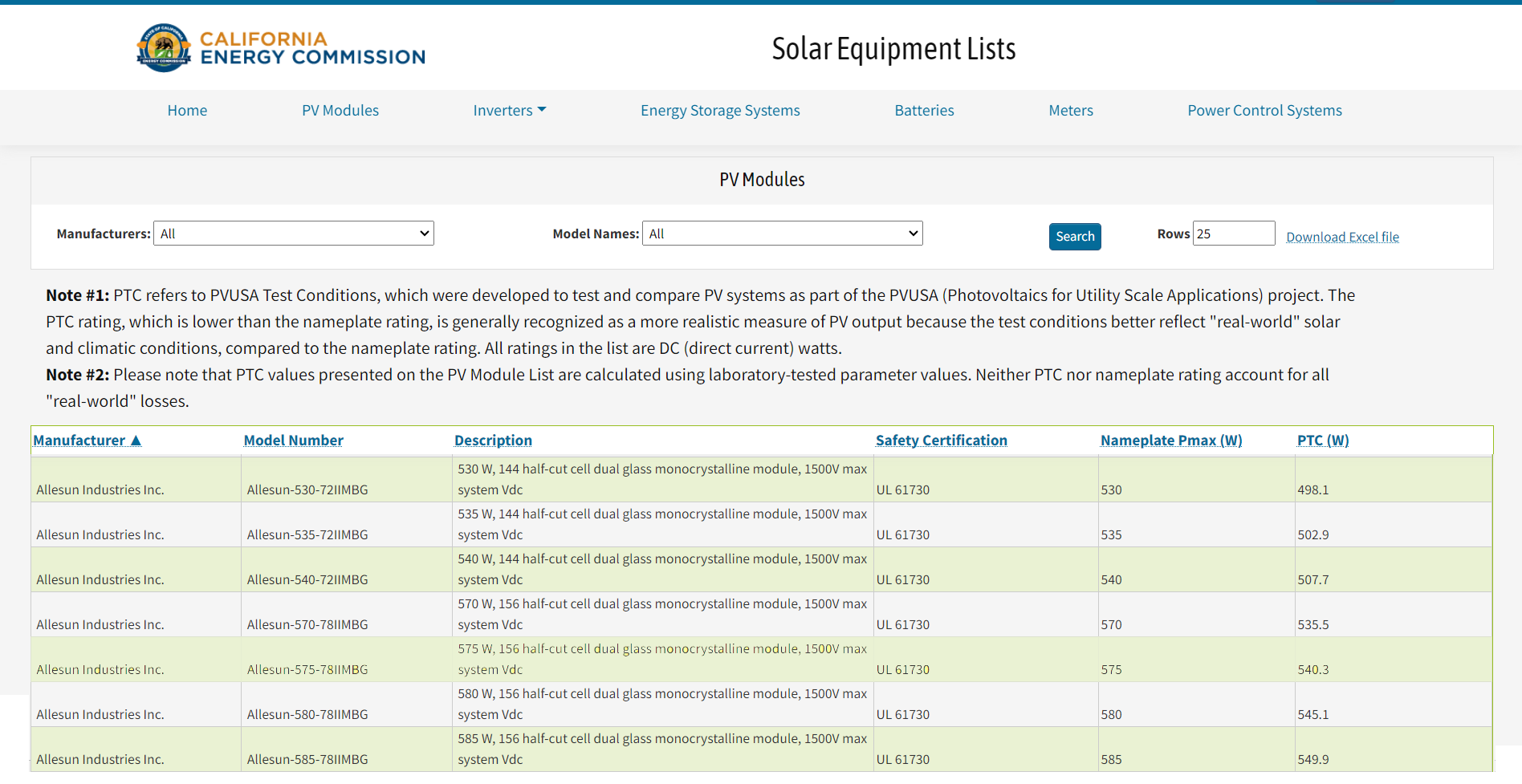Open the Batteries list
The image size is (1522, 784).
coord(925,111)
